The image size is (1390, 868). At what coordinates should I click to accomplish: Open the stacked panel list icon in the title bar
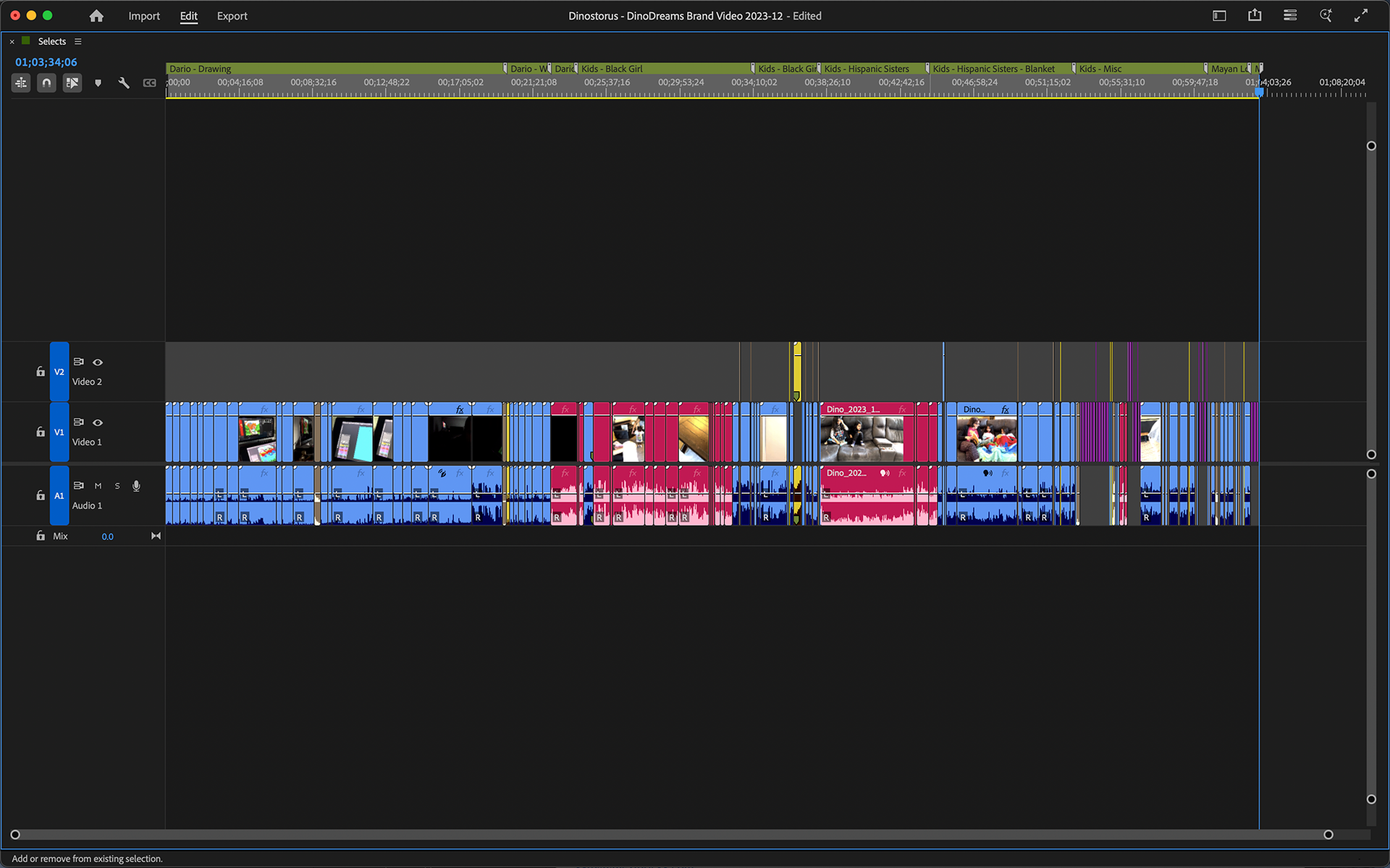(x=1289, y=15)
